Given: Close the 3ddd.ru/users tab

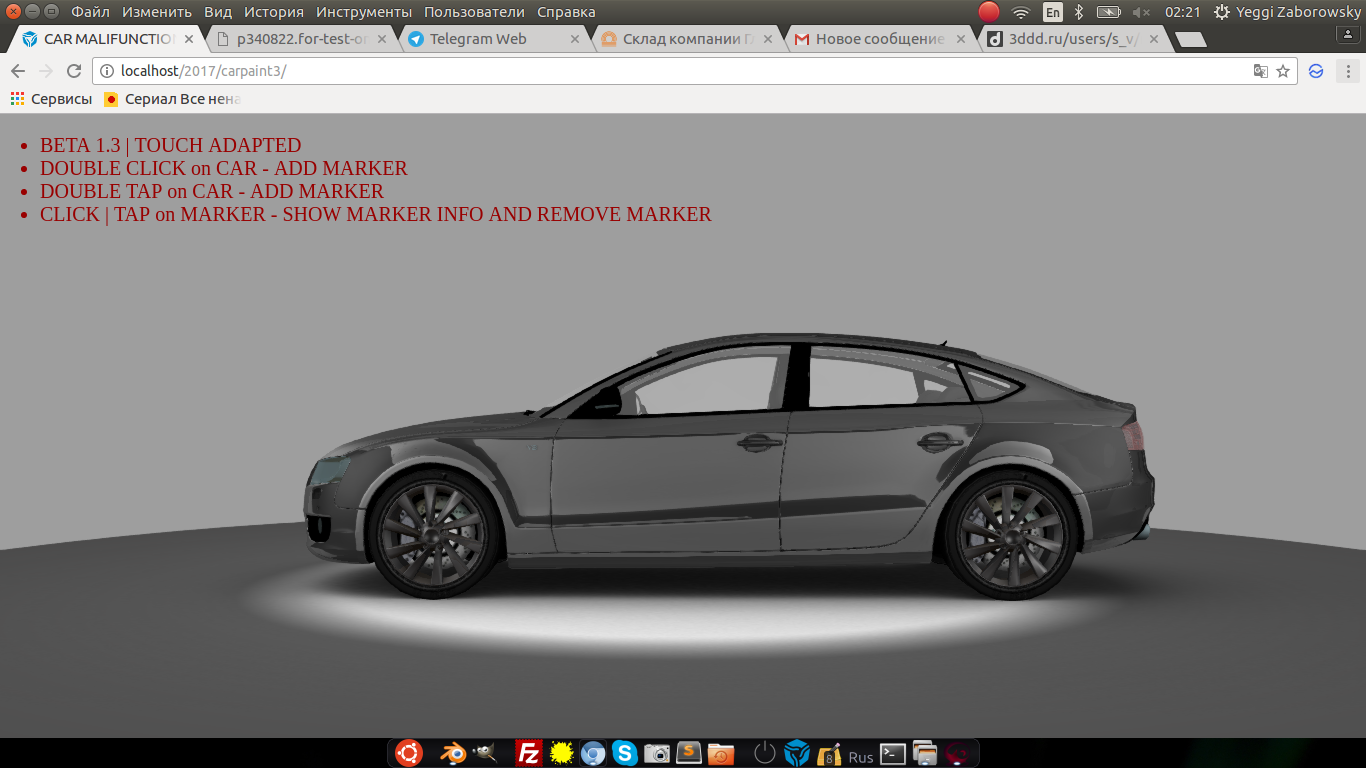Looking at the screenshot, I should point(1154,39).
